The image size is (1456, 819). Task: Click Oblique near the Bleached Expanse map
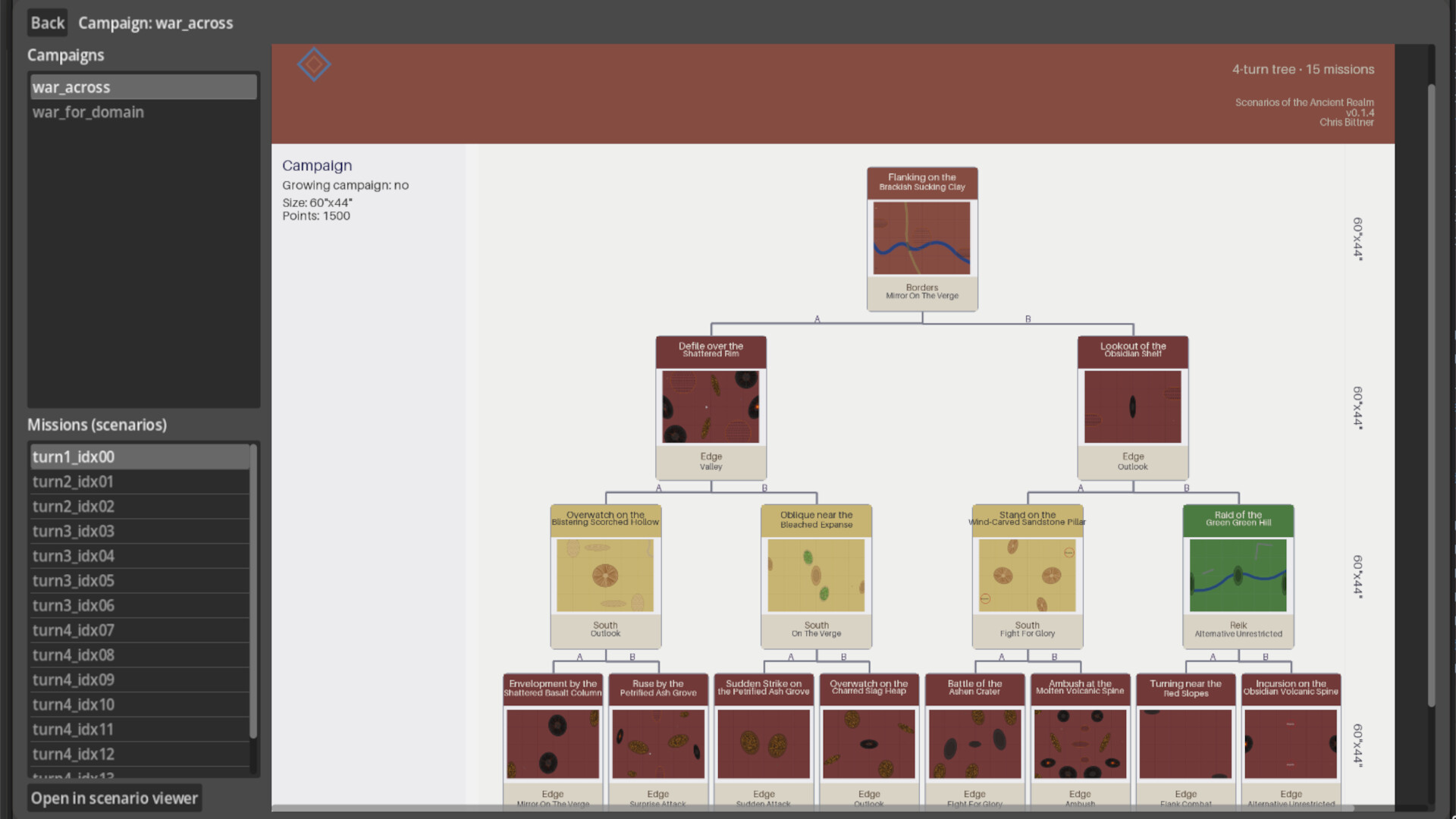pyautogui.click(x=816, y=575)
